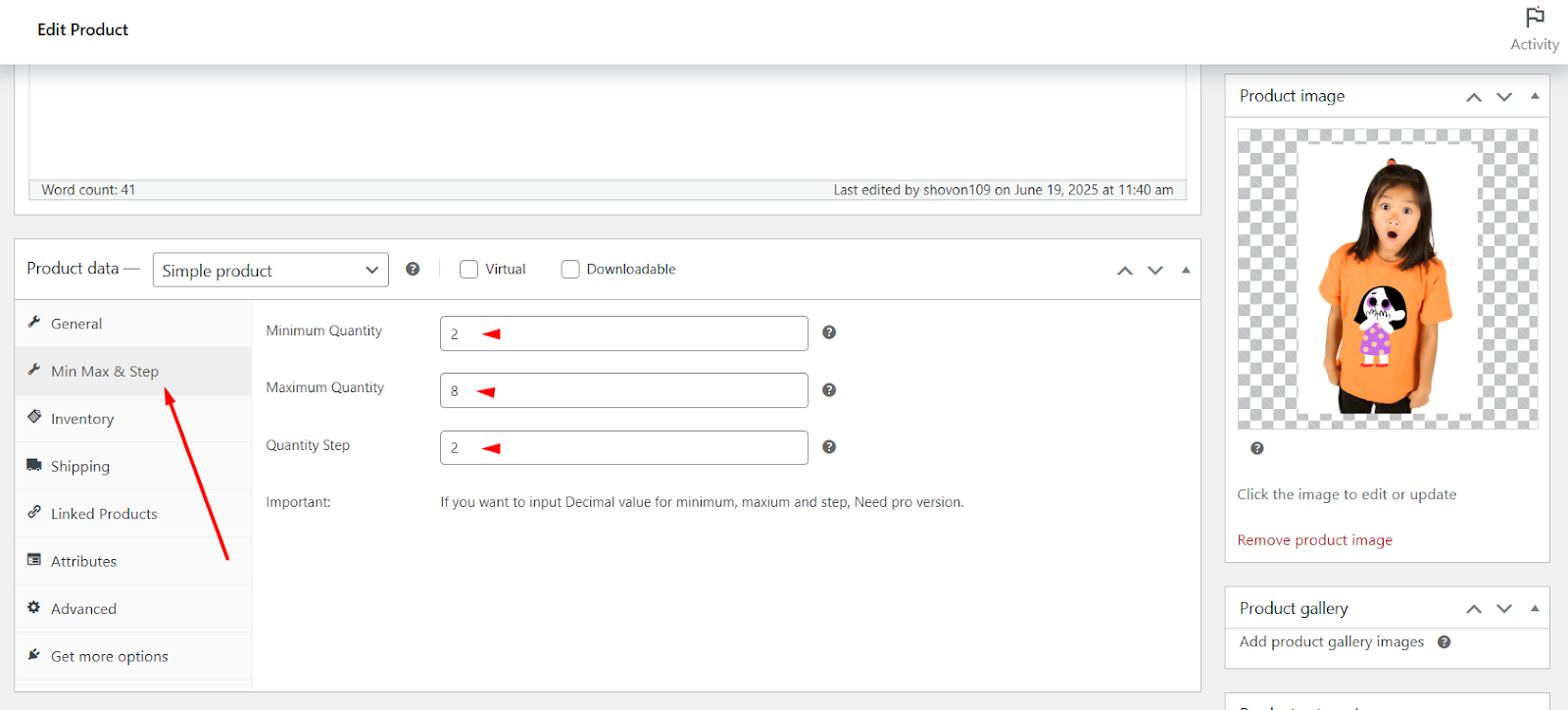Click the Word count: 41 text
The image size is (1568, 710).
point(88,190)
